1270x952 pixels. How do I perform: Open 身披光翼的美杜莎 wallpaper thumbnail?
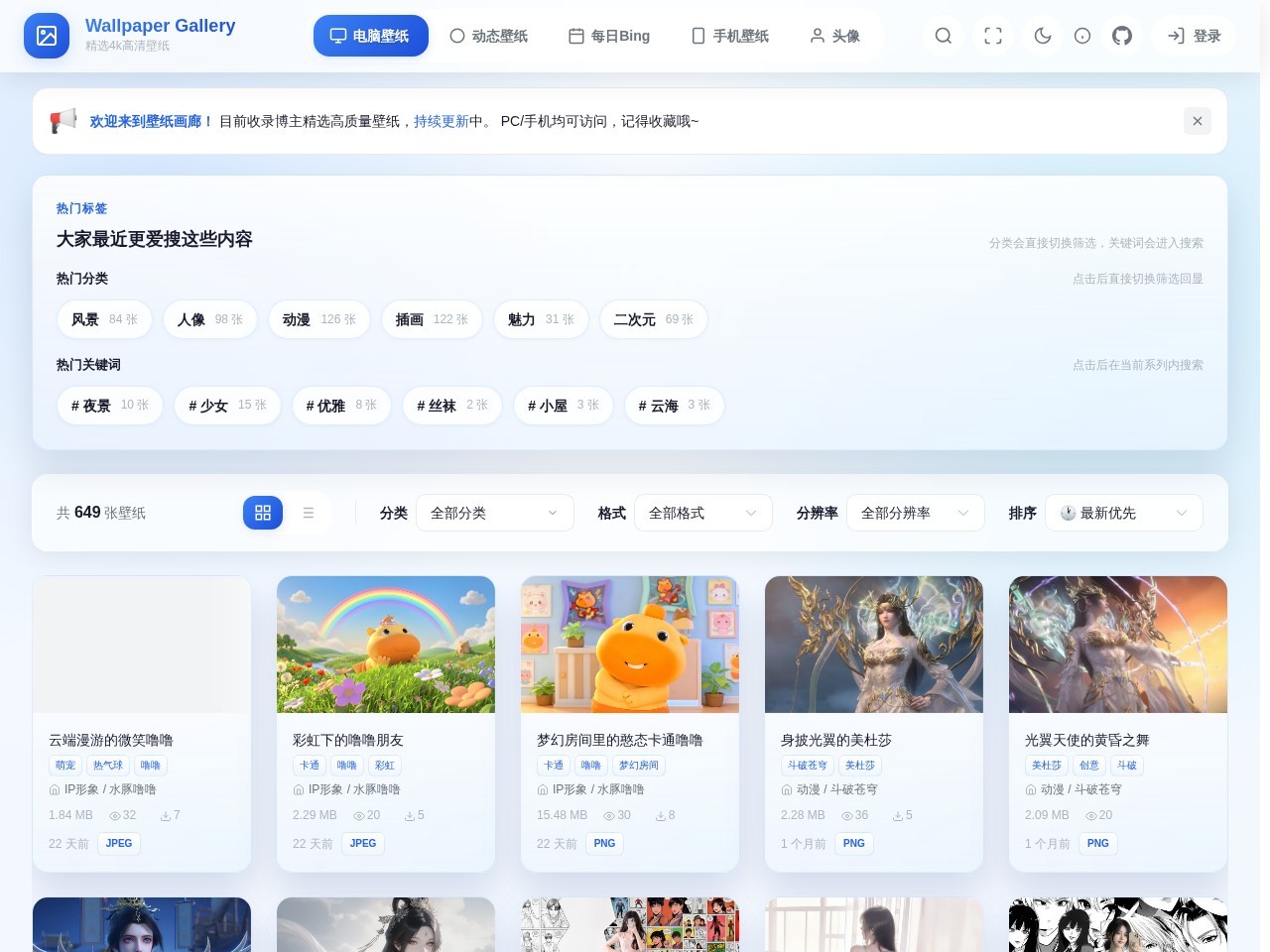coord(874,645)
